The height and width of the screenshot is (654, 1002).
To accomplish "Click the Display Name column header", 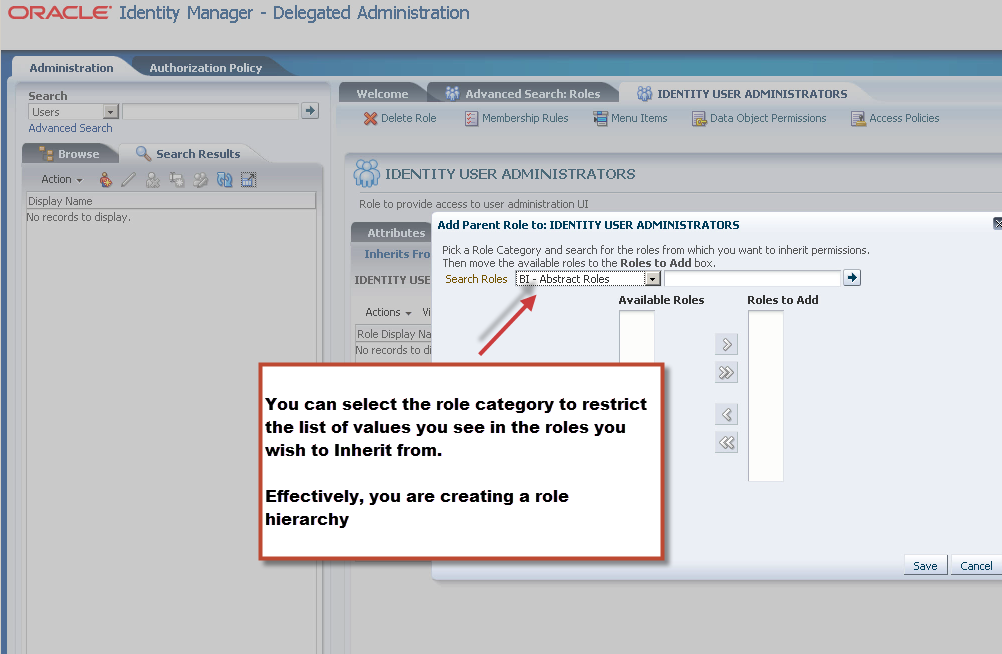I will [171, 201].
